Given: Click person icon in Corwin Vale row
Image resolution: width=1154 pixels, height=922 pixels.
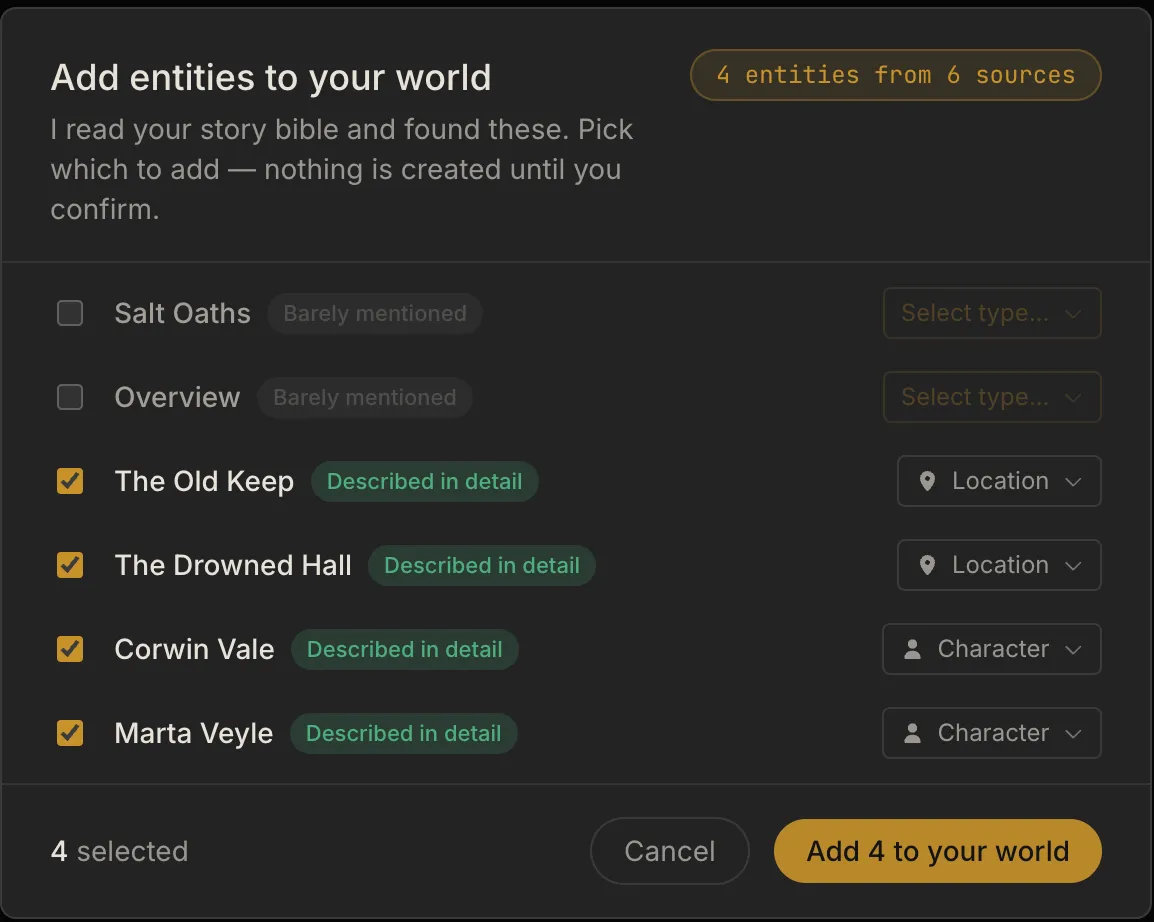Looking at the screenshot, I should 913,649.
